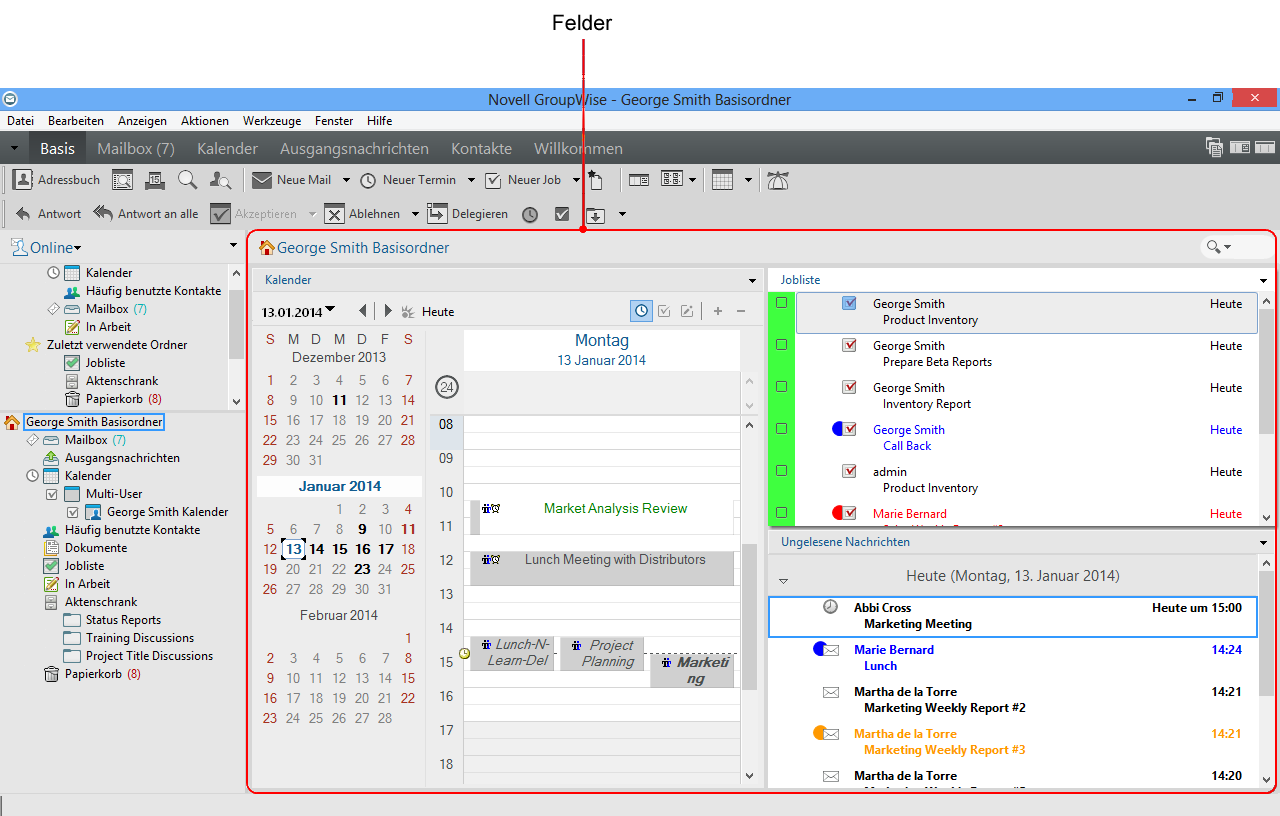
Task: Toggle the George Smith Kalender checkbox
Action: [72, 512]
